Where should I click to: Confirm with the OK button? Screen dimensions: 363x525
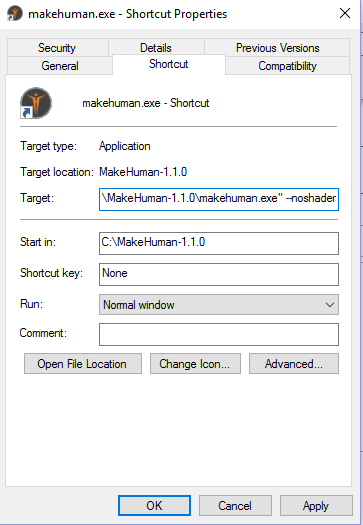click(154, 506)
